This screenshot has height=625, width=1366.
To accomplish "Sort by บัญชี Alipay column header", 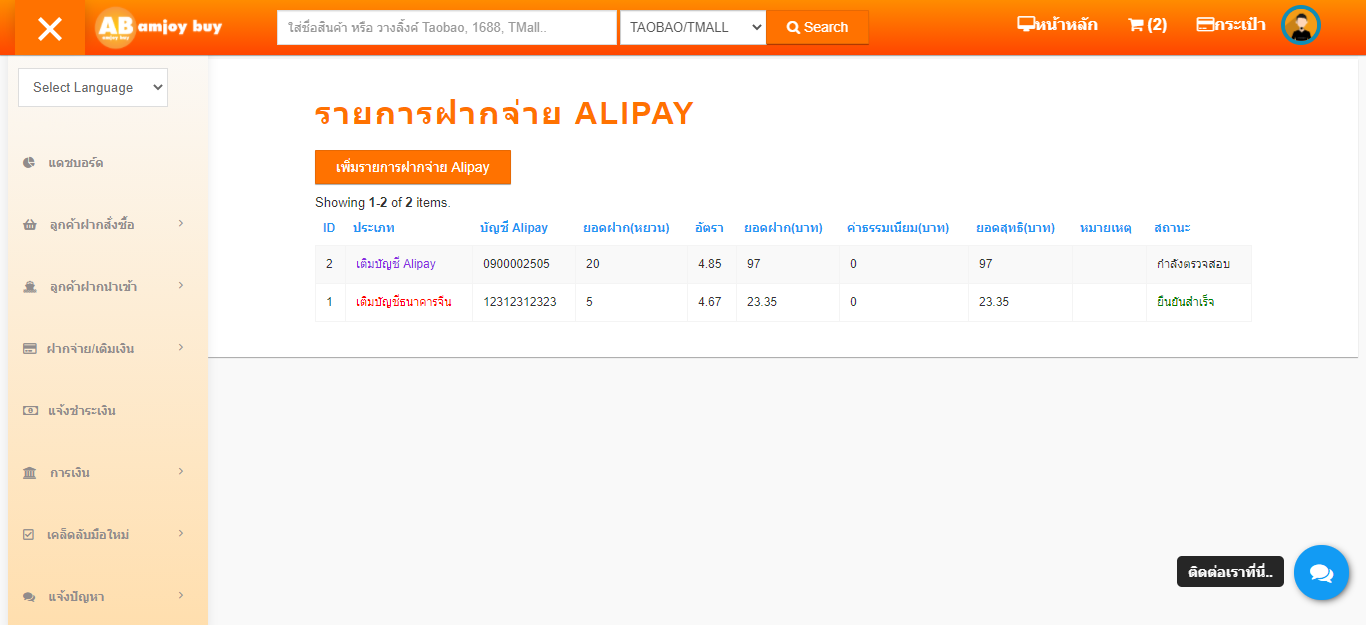I will pyautogui.click(x=514, y=228).
